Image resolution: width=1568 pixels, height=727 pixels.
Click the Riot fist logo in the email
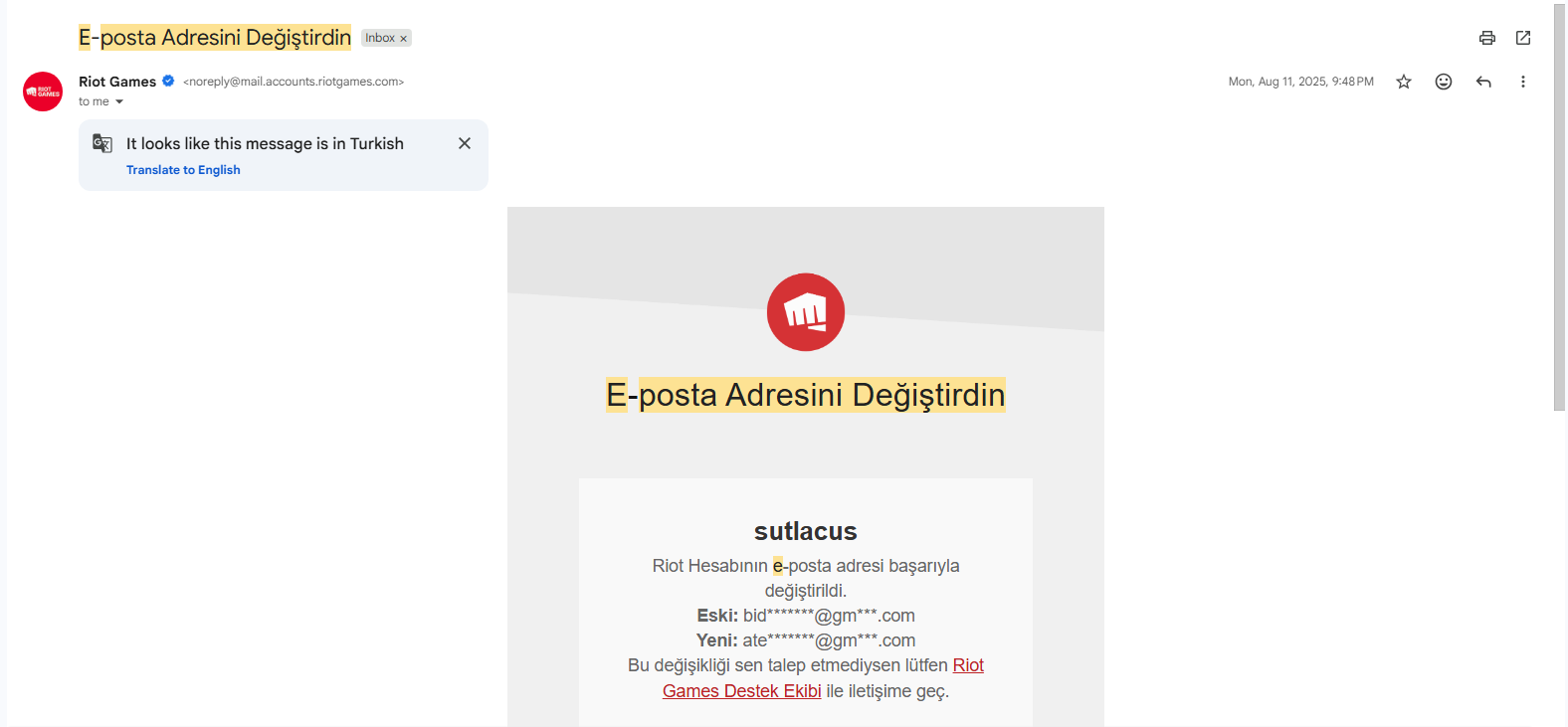tap(806, 312)
